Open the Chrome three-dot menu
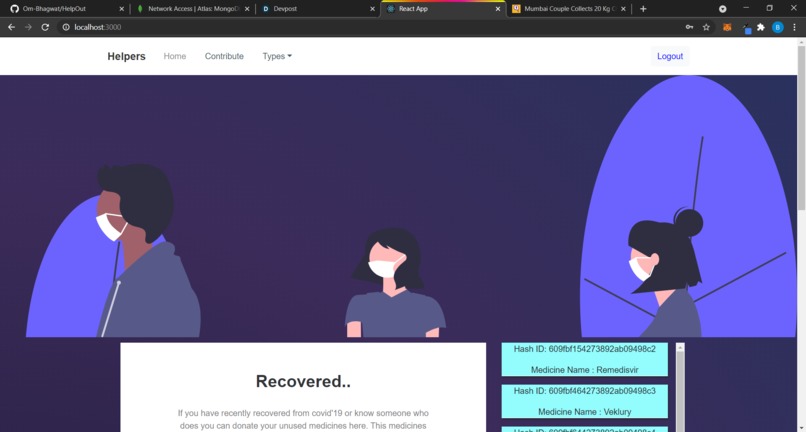 pyautogui.click(x=795, y=27)
